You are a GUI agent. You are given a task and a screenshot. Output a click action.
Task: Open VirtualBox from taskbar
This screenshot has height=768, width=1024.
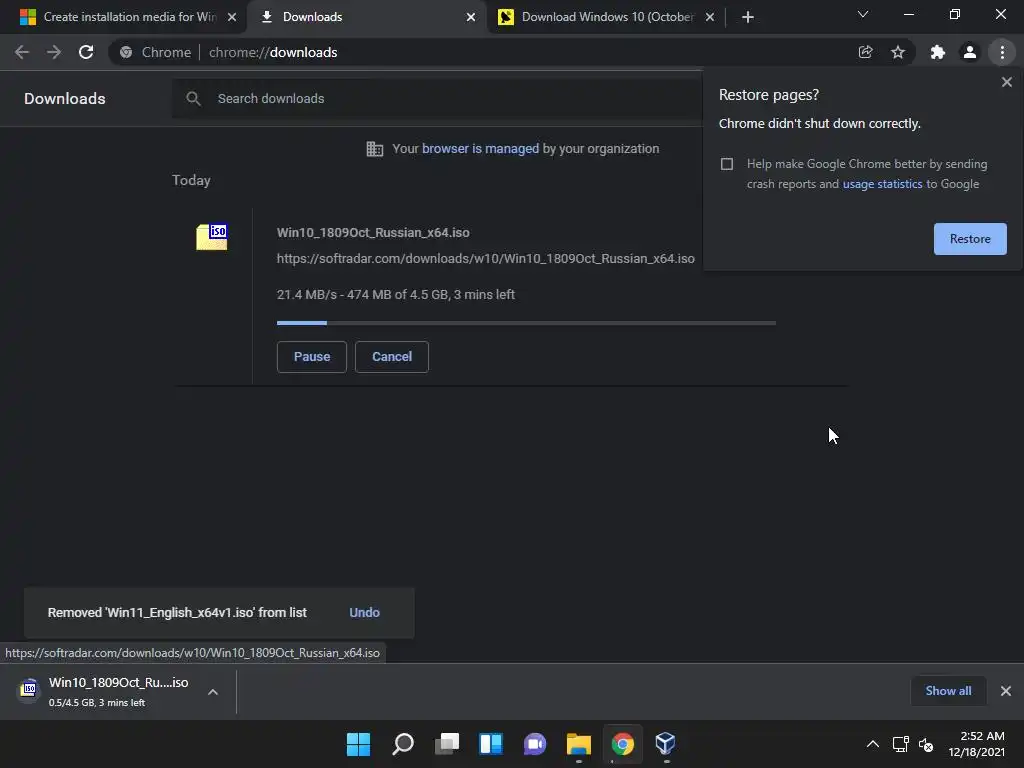tap(665, 744)
